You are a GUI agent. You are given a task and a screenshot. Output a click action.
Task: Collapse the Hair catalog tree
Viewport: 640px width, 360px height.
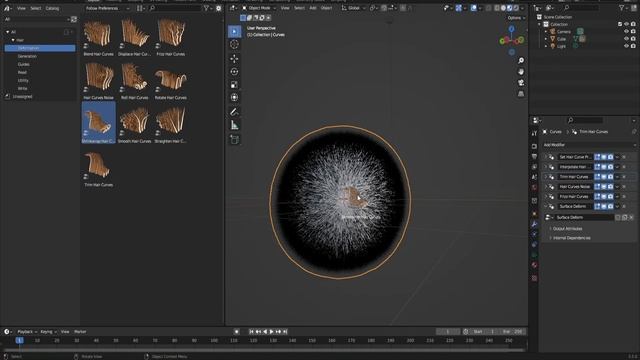(13, 40)
